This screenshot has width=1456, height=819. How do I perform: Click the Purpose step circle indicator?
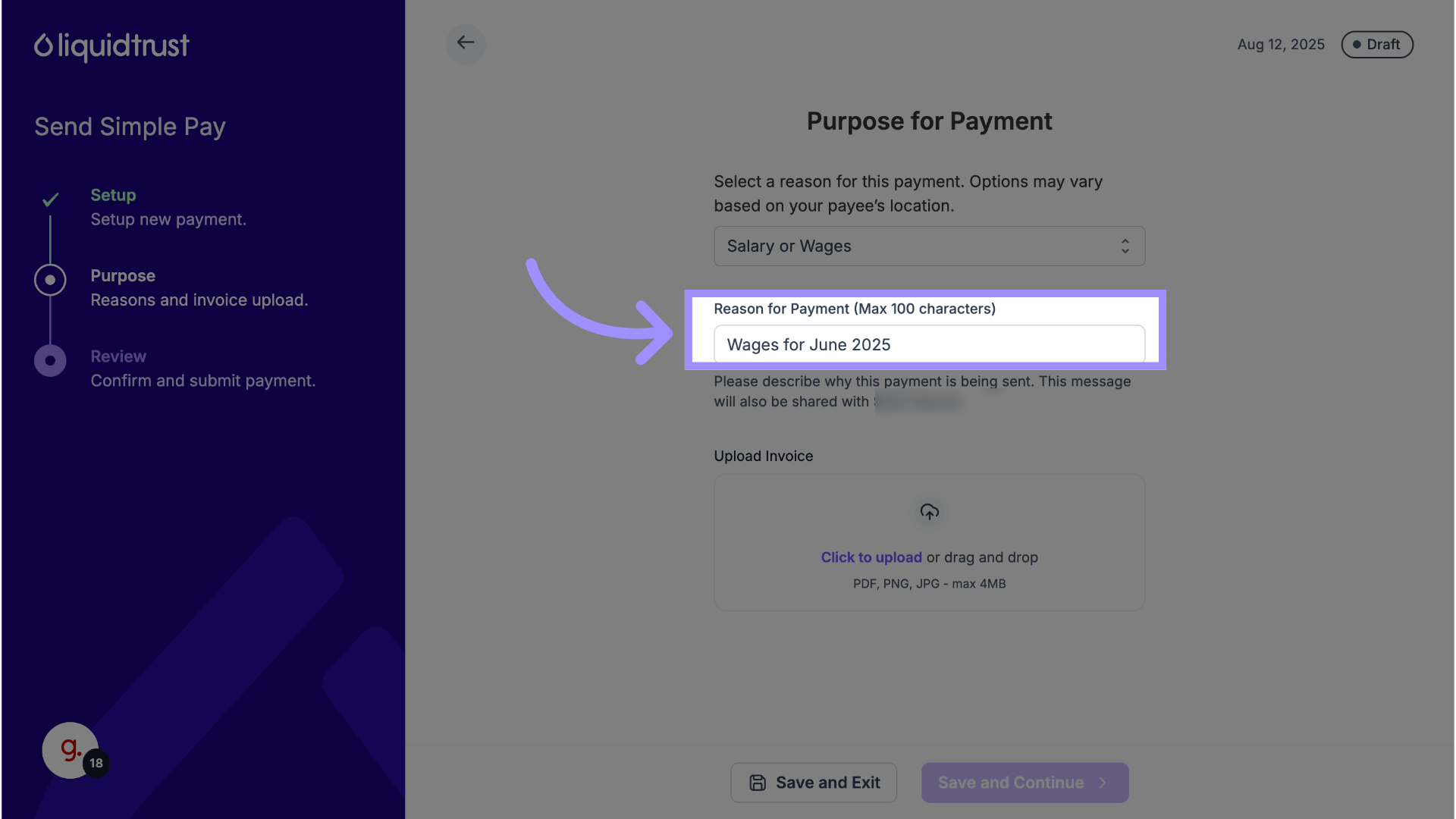(50, 280)
